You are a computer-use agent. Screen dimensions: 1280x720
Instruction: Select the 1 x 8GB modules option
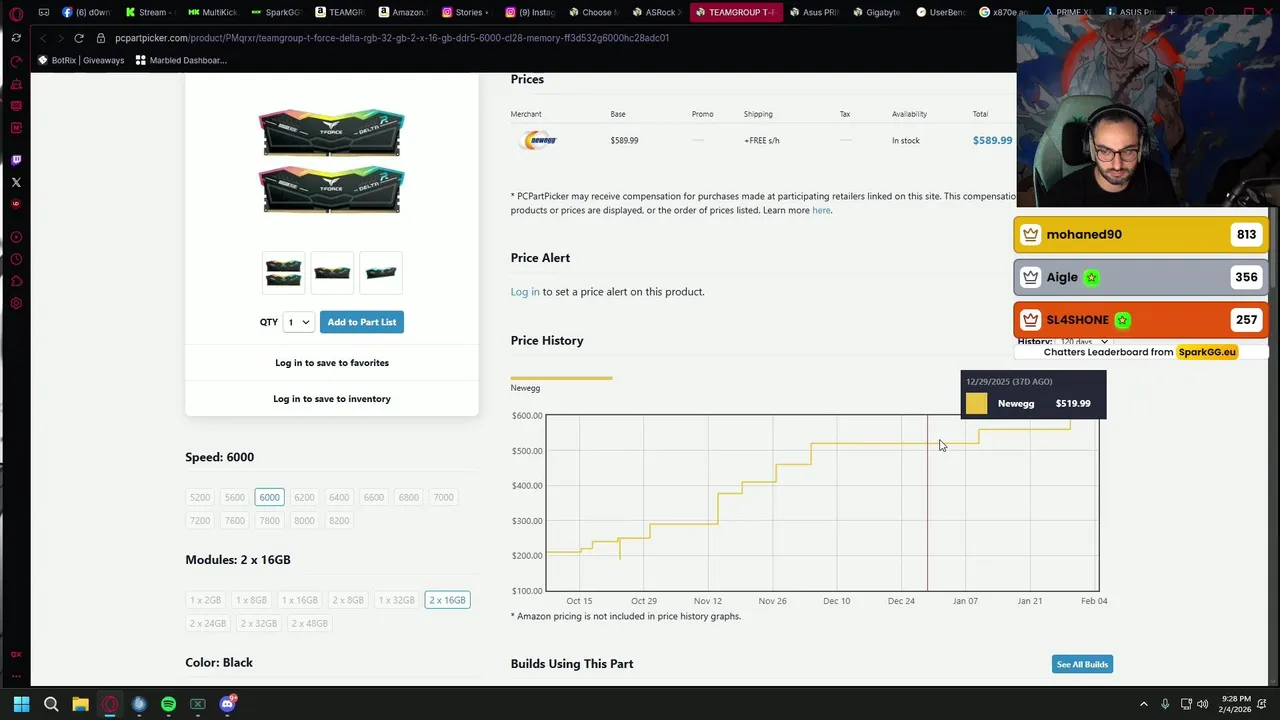[x=251, y=600]
